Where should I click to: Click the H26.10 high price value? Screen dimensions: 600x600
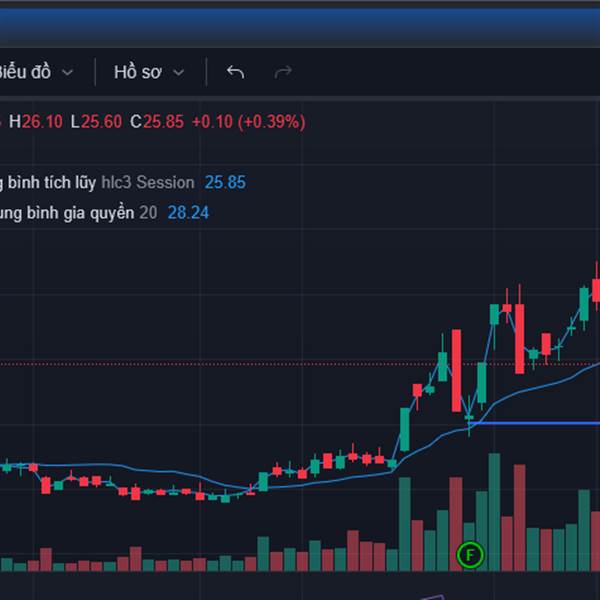pyautogui.click(x=36, y=122)
